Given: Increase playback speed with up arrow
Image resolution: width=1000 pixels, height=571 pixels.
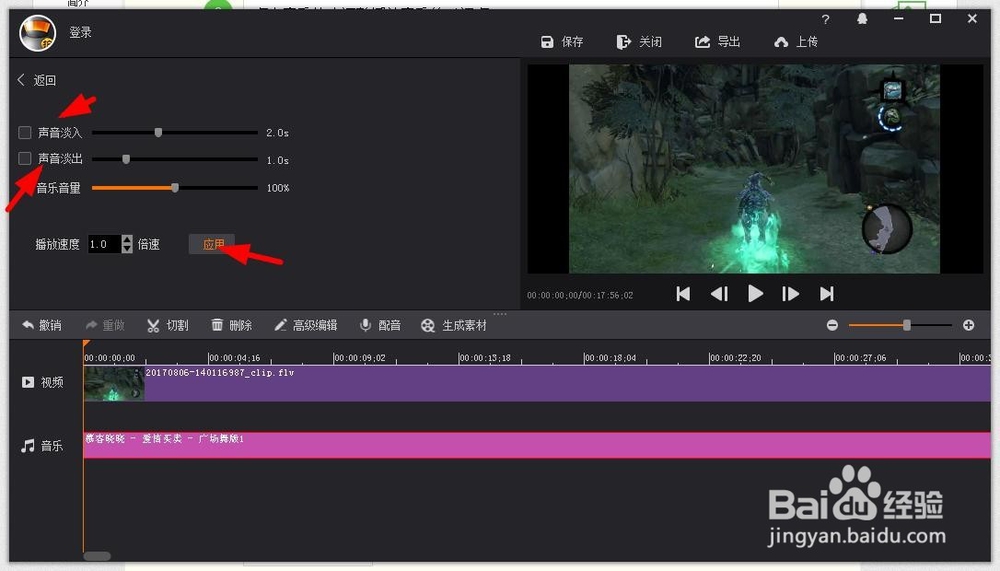Looking at the screenshot, I should pos(127,239).
